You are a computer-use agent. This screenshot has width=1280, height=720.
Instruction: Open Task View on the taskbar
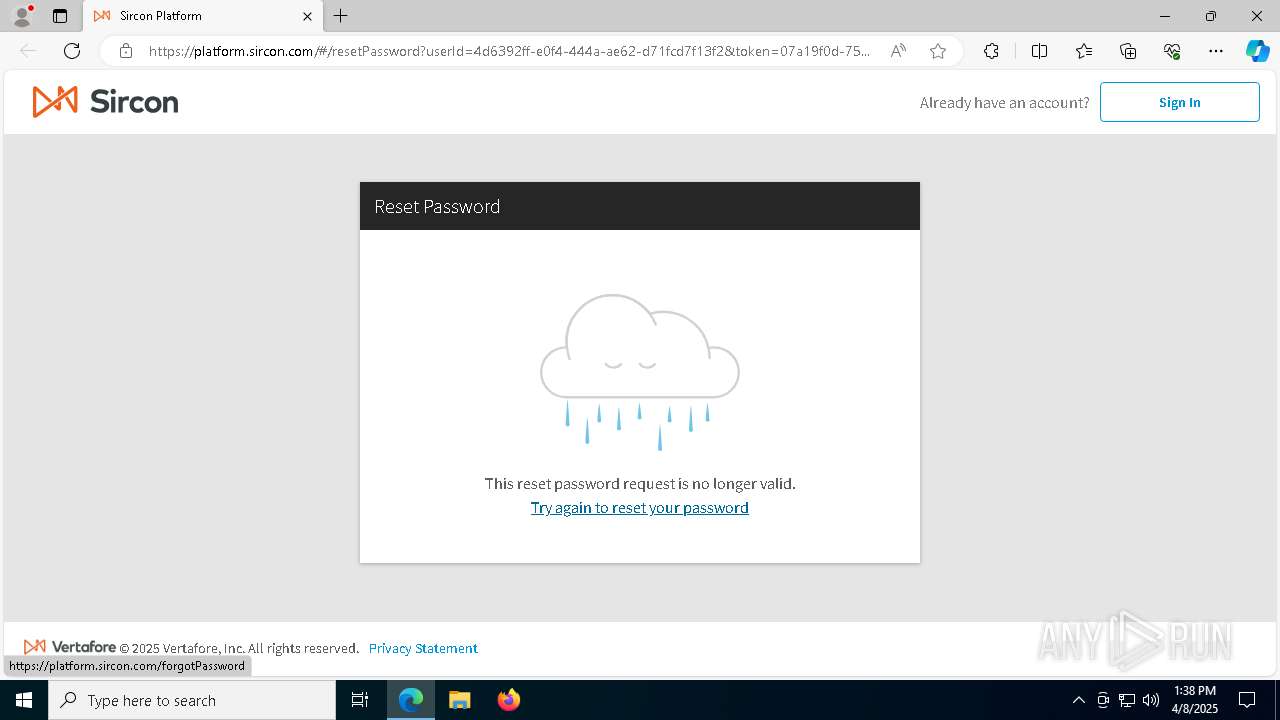(360, 700)
